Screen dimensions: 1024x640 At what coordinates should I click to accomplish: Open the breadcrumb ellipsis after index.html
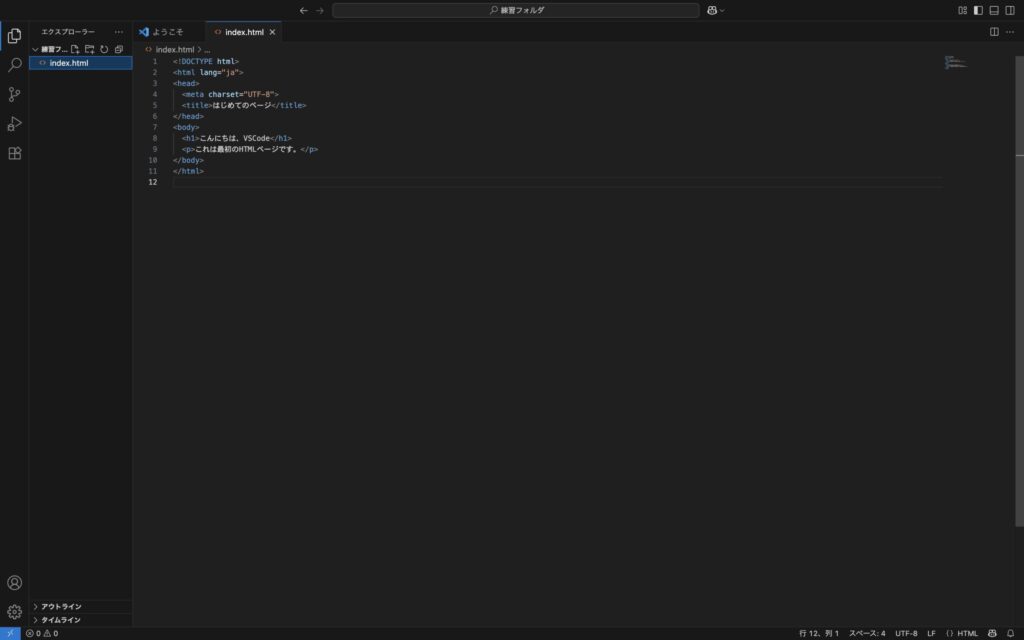[207, 50]
